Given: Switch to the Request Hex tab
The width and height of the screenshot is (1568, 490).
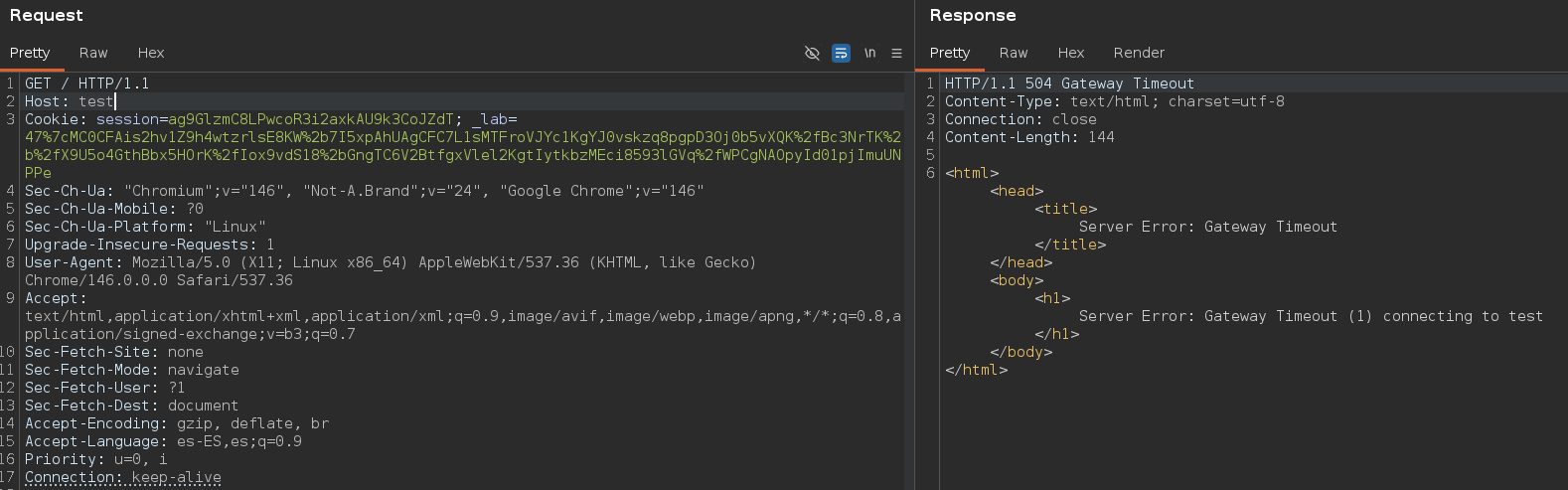Looking at the screenshot, I should point(151,53).
